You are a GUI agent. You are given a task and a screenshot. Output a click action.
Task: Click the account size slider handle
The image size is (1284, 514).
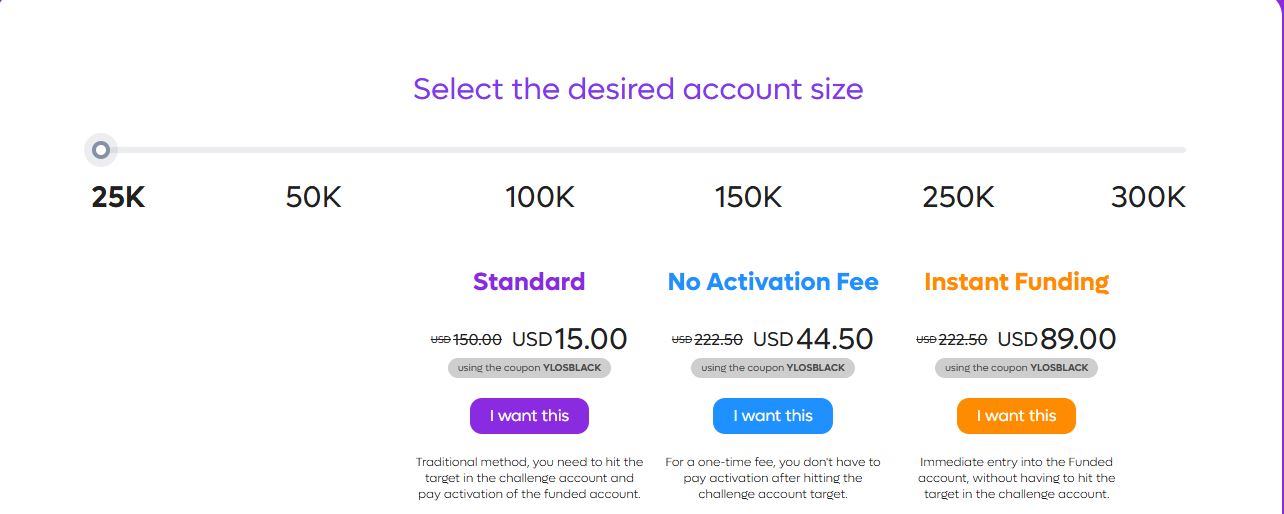pyautogui.click(x=100, y=150)
